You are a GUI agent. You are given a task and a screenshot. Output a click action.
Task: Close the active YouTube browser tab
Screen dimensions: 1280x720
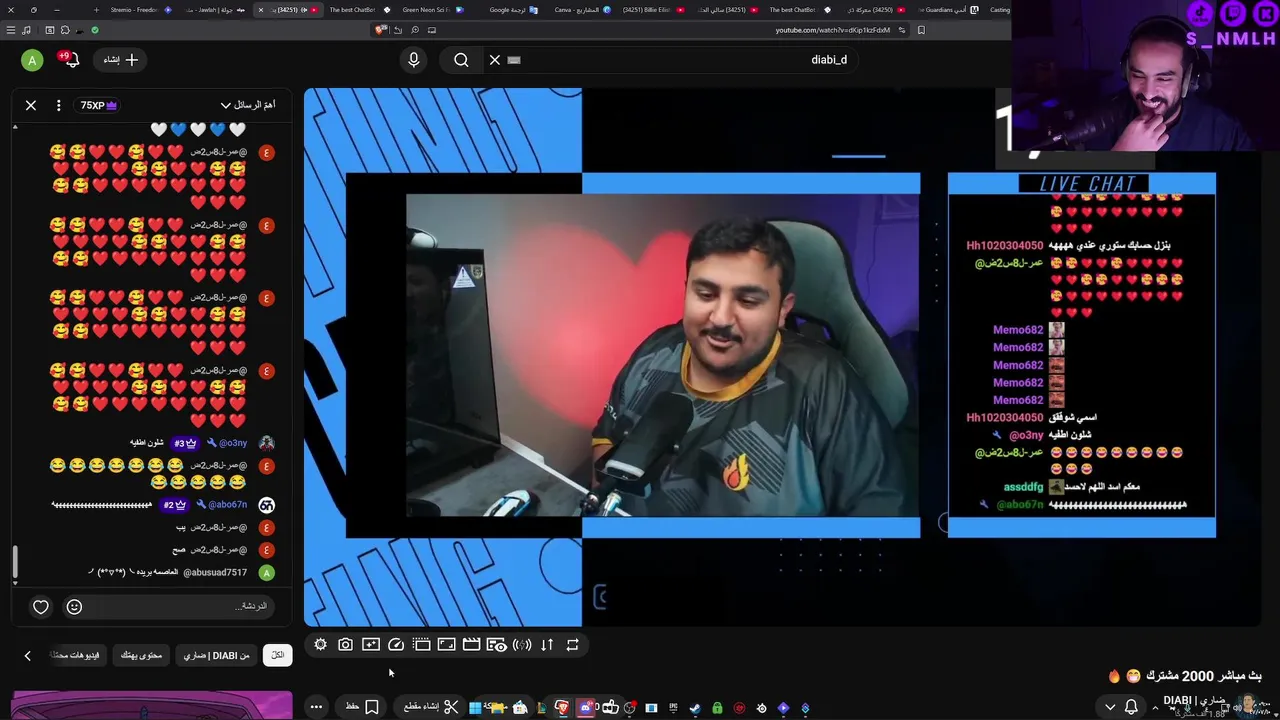[x=260, y=10]
